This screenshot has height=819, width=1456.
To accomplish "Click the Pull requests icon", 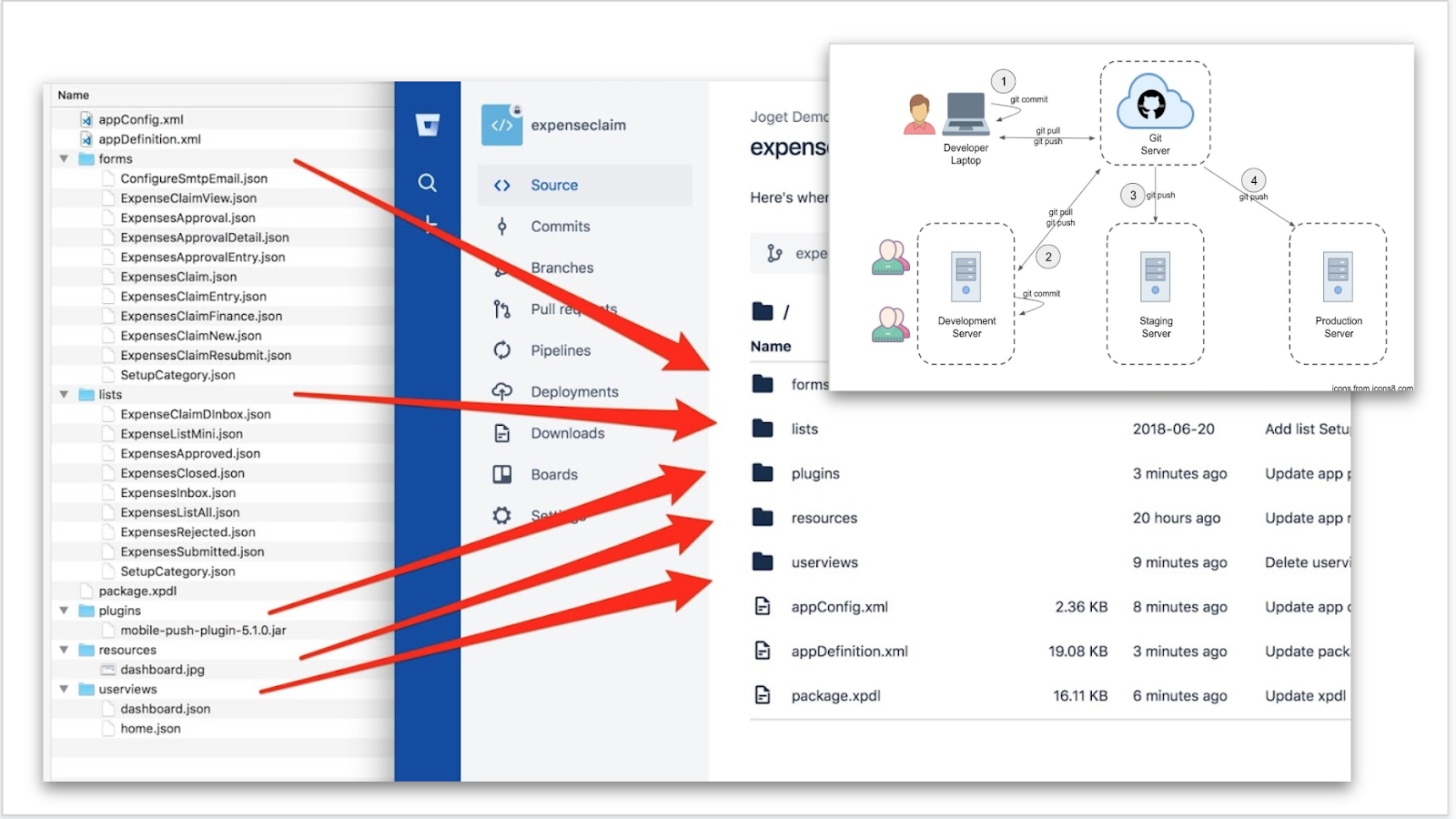I will click(x=501, y=309).
